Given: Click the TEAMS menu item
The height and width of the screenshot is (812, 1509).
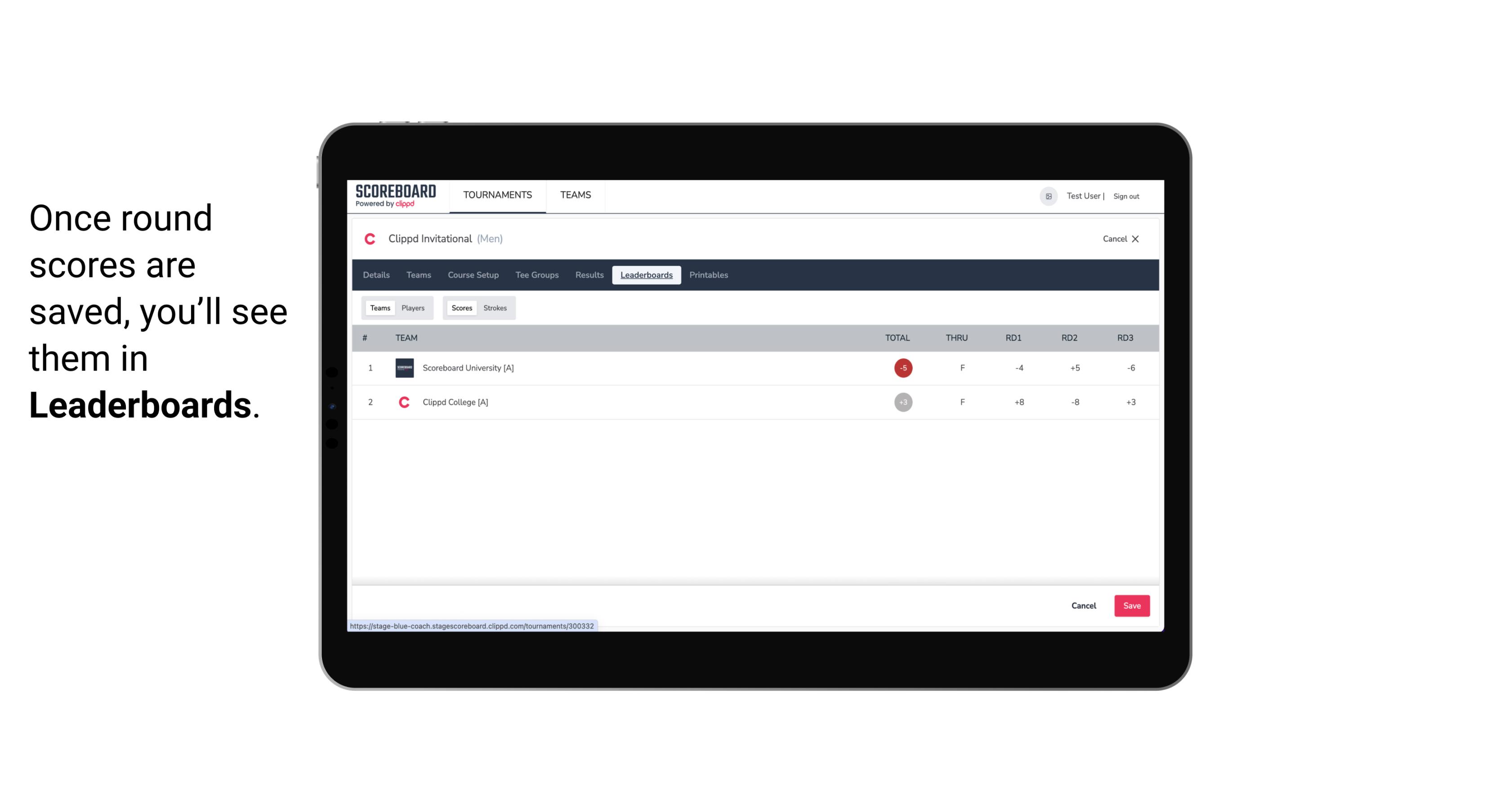Looking at the screenshot, I should tap(575, 195).
